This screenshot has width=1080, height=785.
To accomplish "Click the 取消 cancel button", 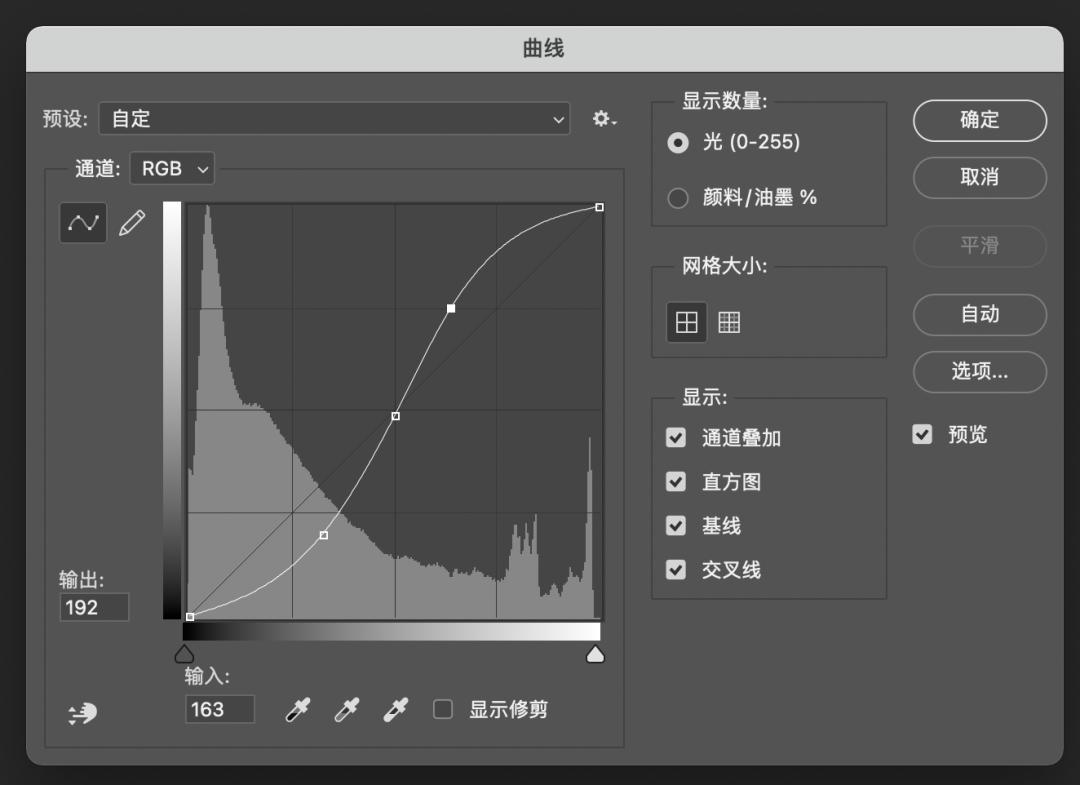I will [979, 178].
